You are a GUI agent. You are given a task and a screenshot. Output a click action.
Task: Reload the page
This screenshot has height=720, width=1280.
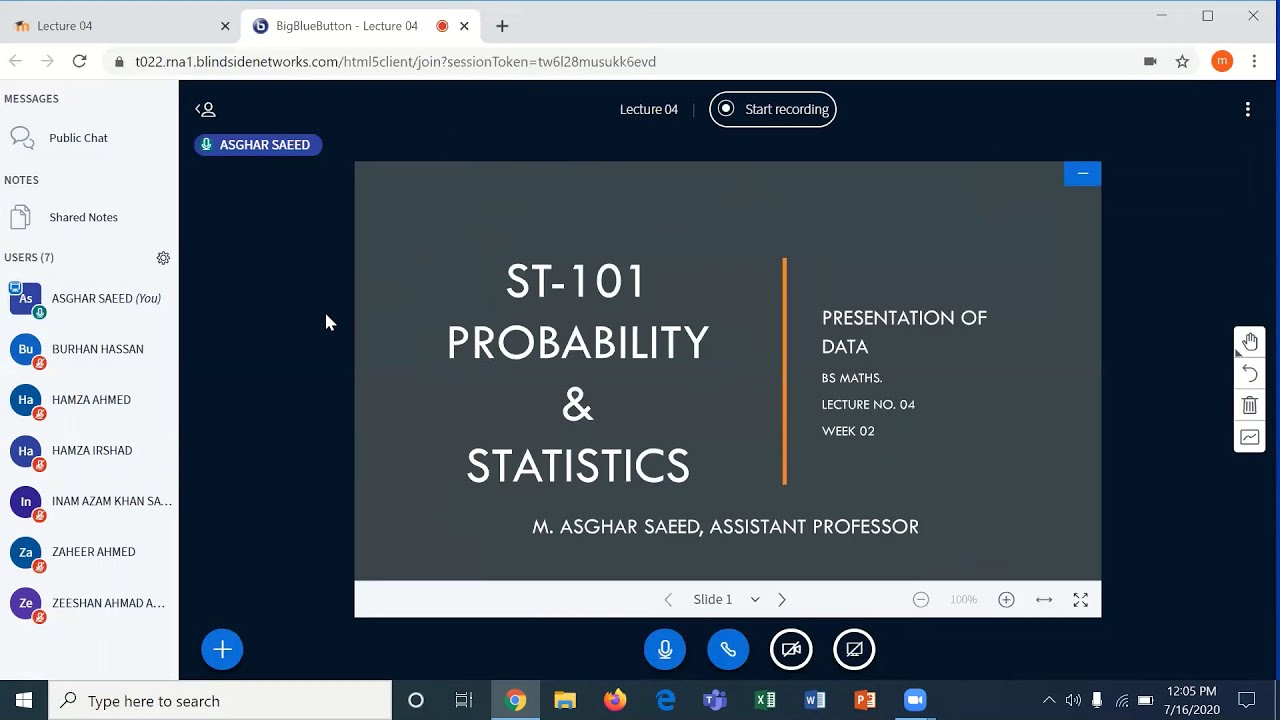point(79,61)
